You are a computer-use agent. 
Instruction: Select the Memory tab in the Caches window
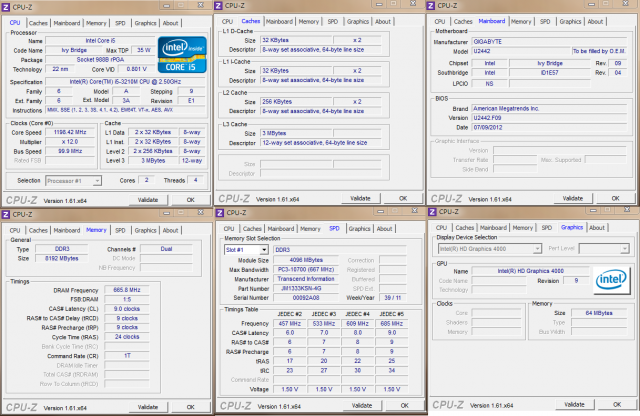coord(310,20)
